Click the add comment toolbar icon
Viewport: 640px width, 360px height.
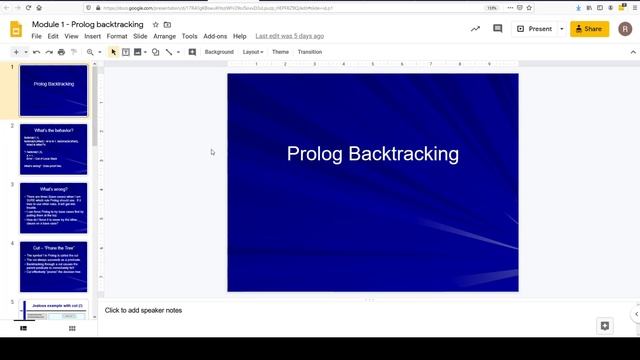click(x=192, y=52)
